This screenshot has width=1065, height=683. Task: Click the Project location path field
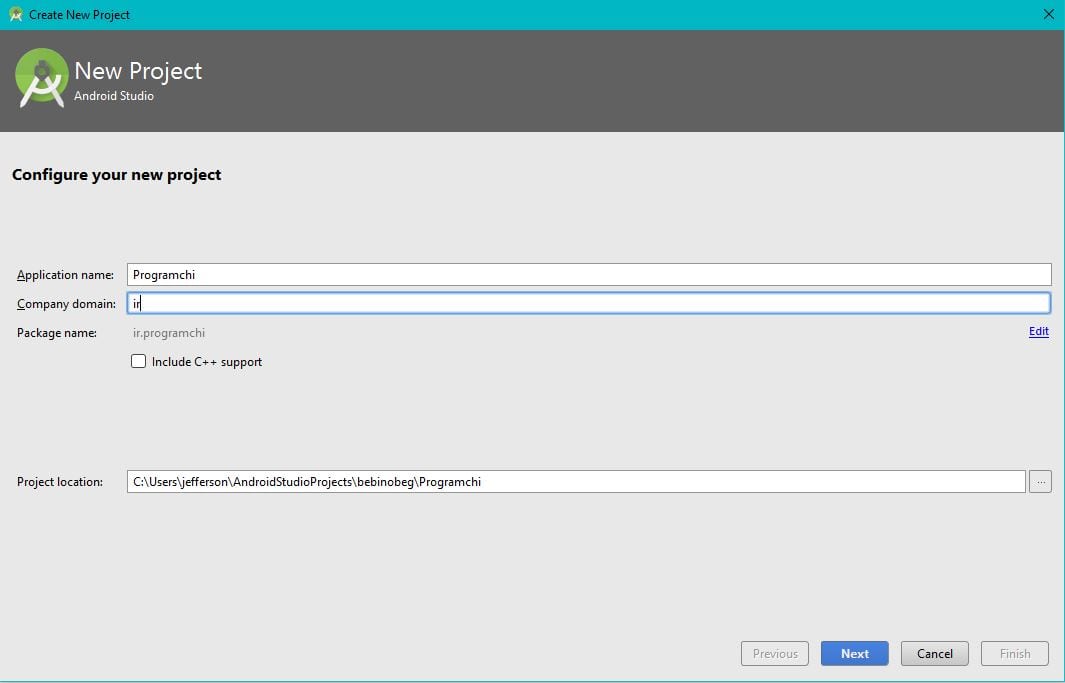click(x=576, y=481)
